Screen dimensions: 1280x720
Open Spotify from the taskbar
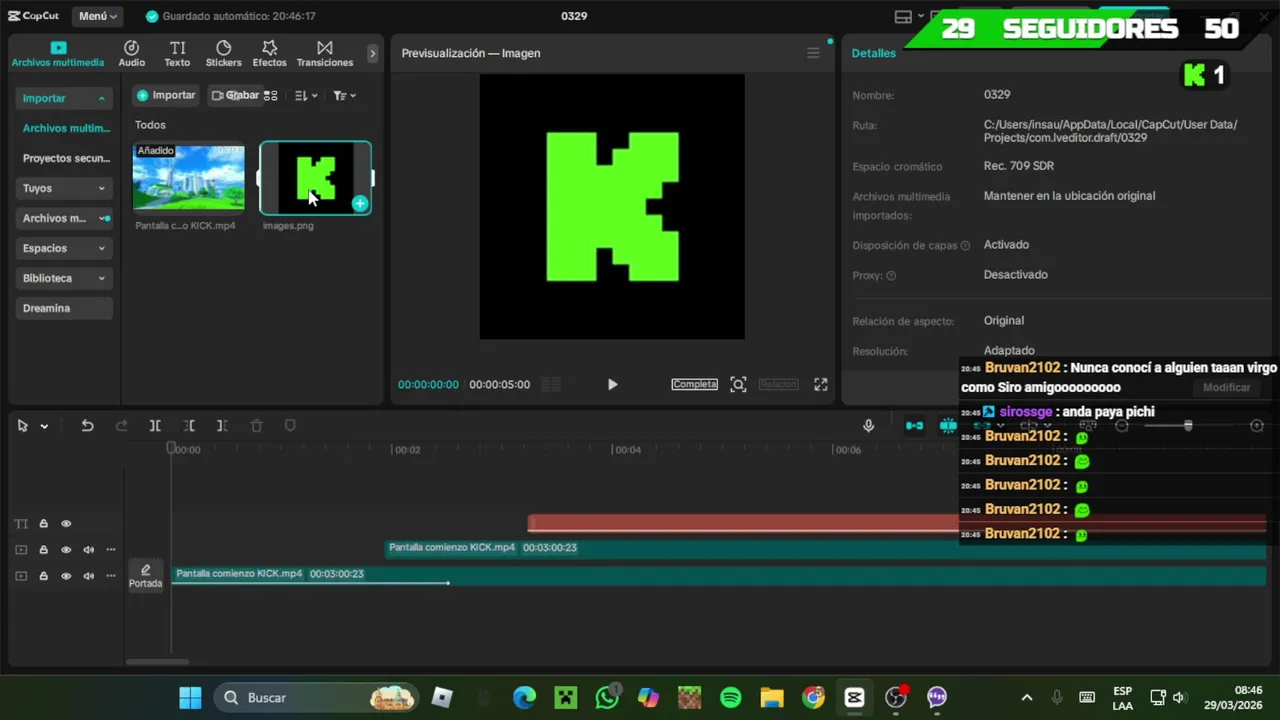tap(731, 697)
